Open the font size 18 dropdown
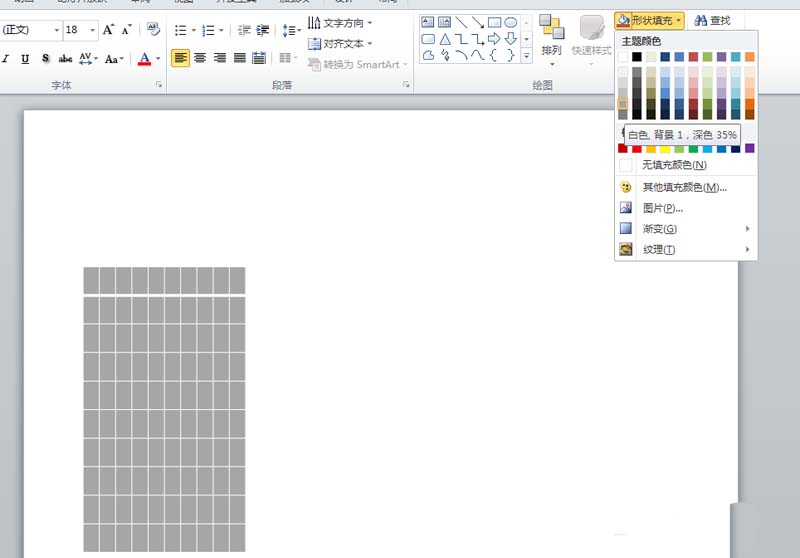This screenshot has width=800, height=558. pyautogui.click(x=92, y=30)
